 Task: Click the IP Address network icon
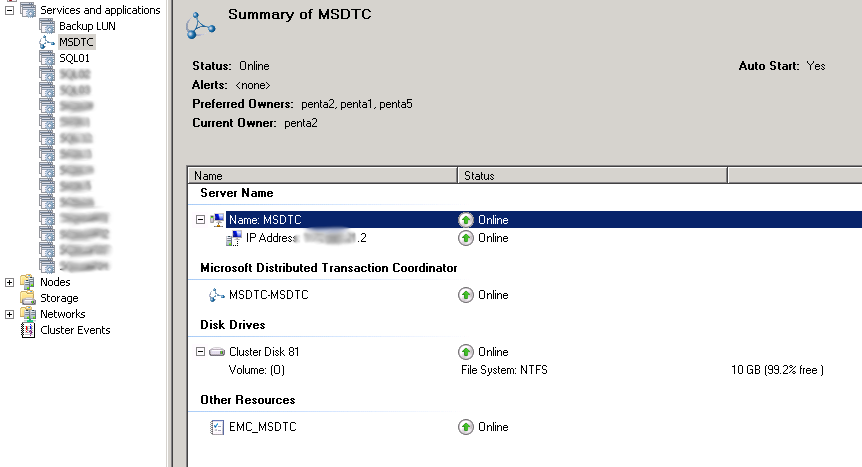pyautogui.click(x=234, y=238)
